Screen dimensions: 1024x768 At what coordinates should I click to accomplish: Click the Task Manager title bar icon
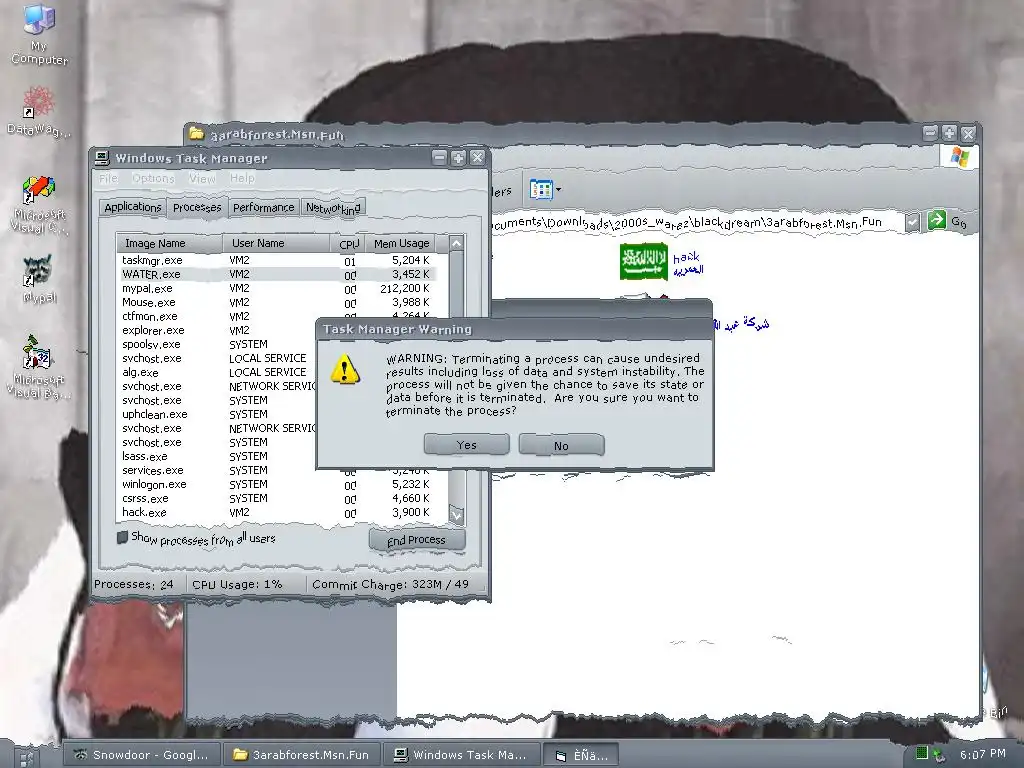click(x=102, y=158)
